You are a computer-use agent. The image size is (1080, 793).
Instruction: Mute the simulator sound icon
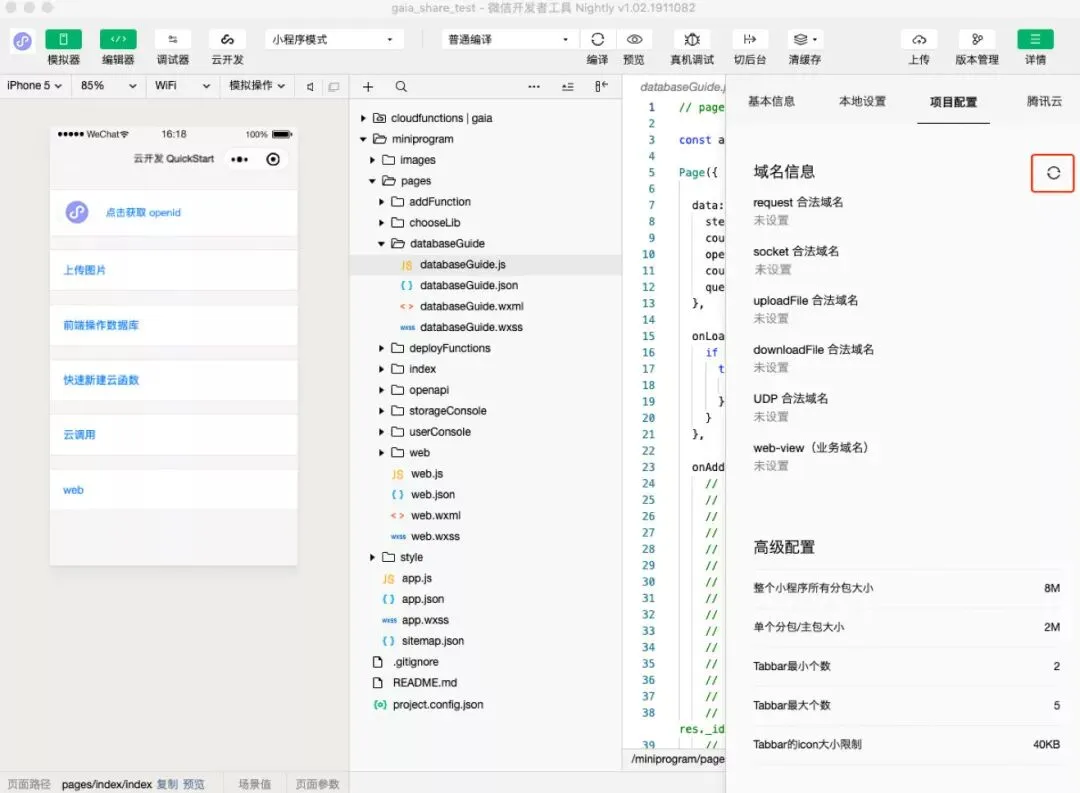[310, 86]
